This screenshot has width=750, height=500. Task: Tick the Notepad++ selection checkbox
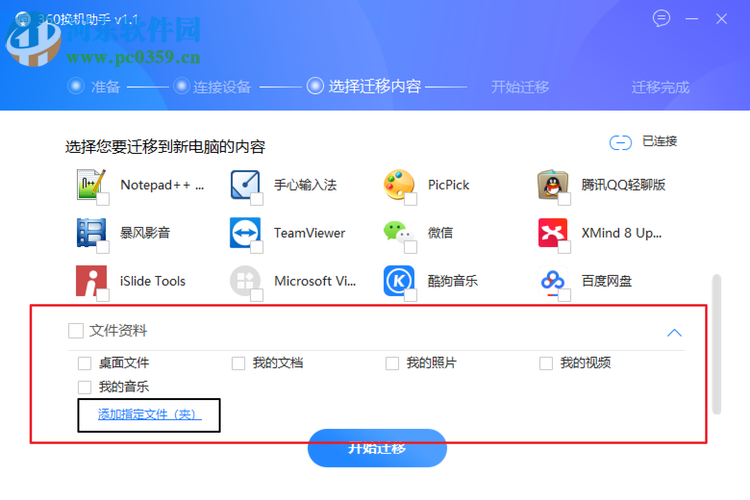[103, 199]
